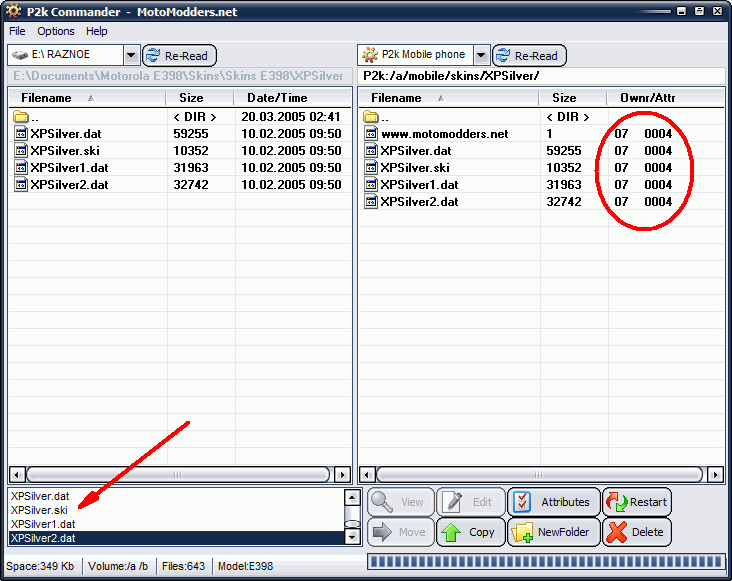732x581 pixels.
Task: Click log list scrollbar up arrow
Action: coord(352,497)
